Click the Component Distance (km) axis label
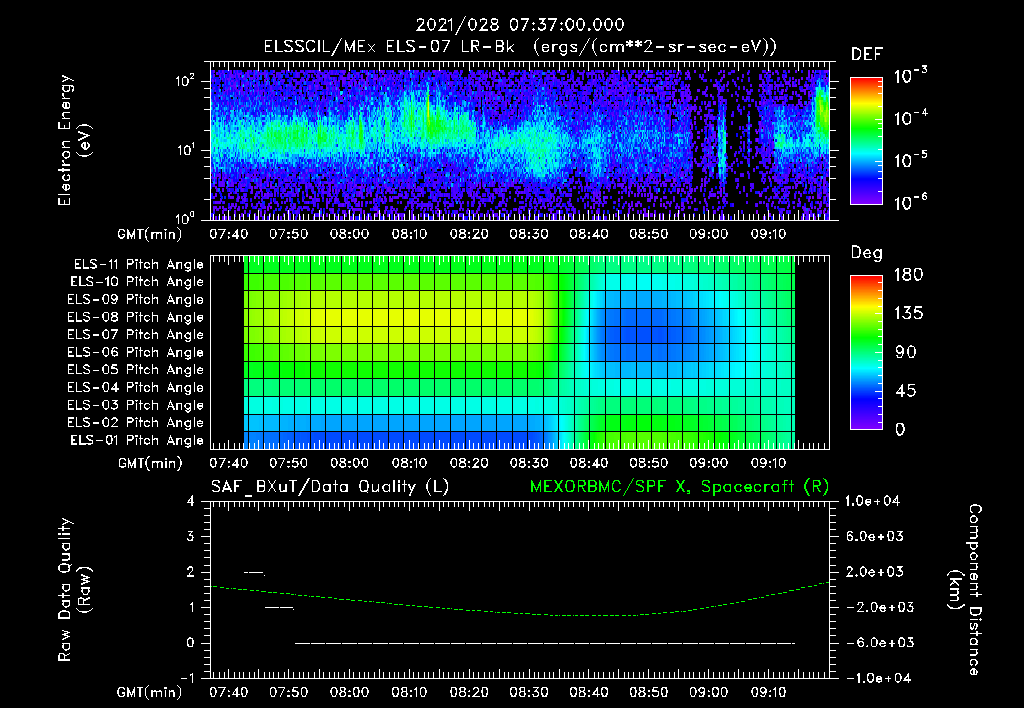The width and height of the screenshot is (1024, 708). (965, 590)
